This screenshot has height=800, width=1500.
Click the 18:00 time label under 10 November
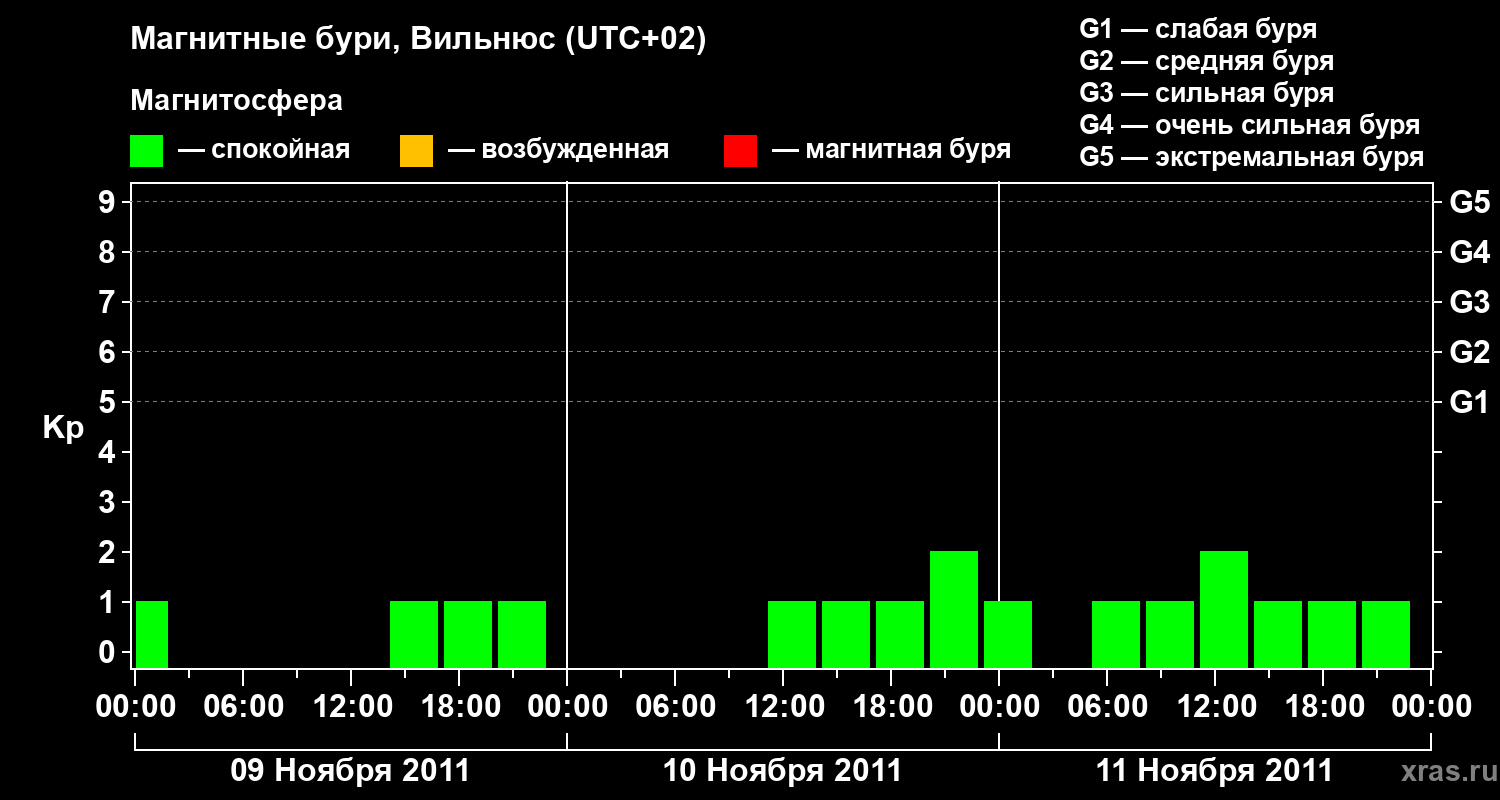(x=891, y=707)
